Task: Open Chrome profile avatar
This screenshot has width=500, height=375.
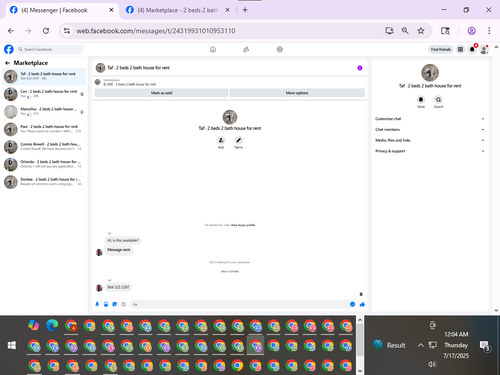Action: point(471,31)
